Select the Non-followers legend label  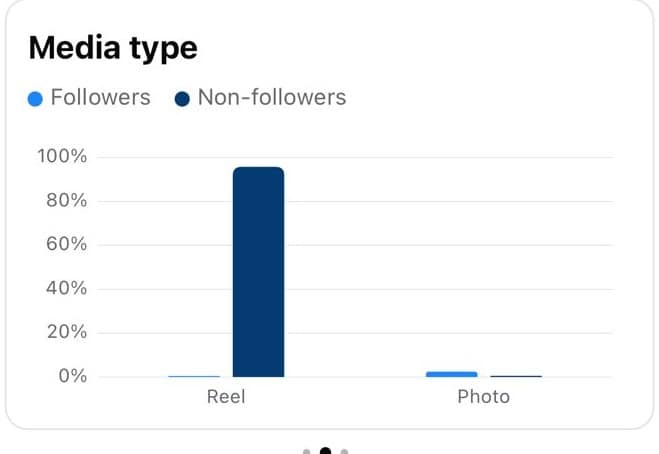pos(272,97)
